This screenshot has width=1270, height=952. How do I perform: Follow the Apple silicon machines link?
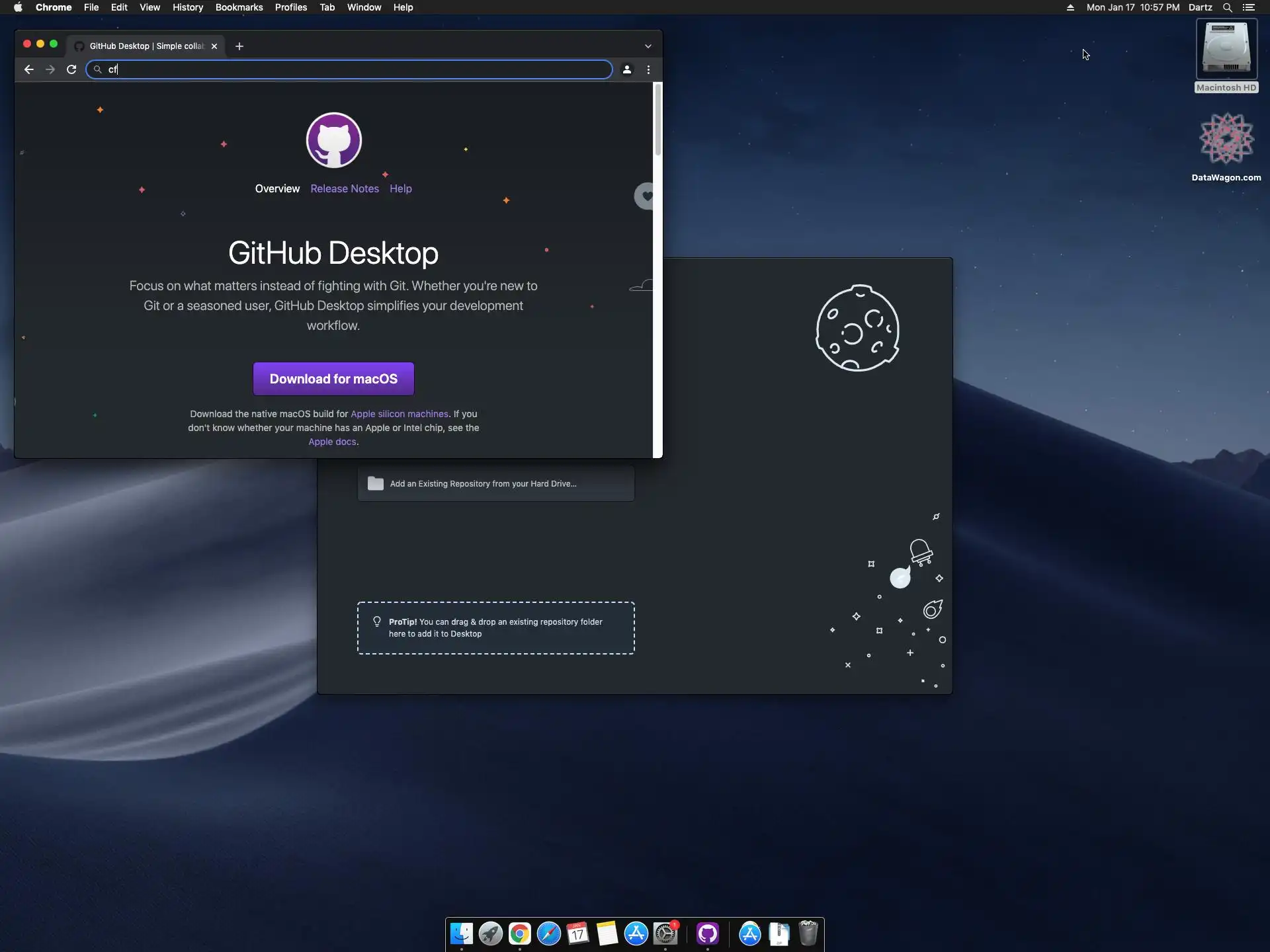click(399, 414)
